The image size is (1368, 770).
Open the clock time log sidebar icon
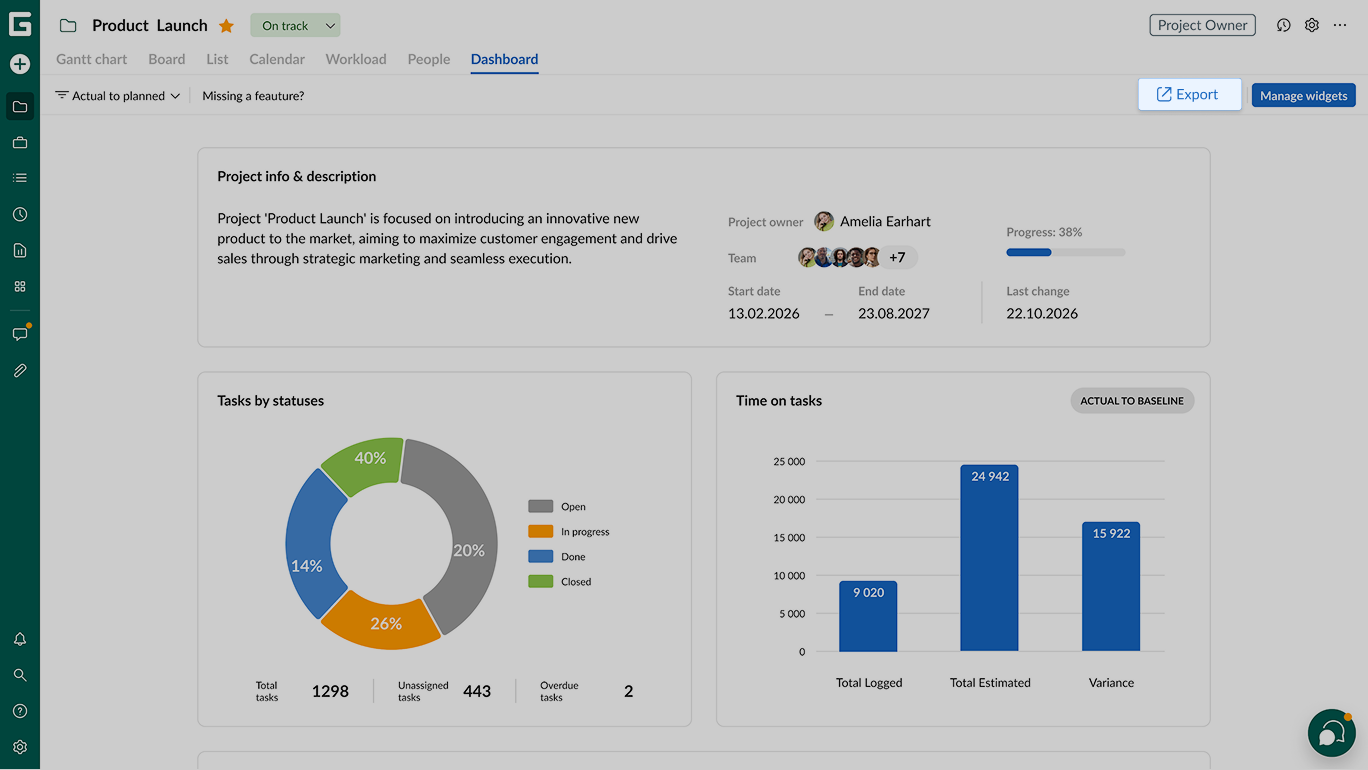20,215
